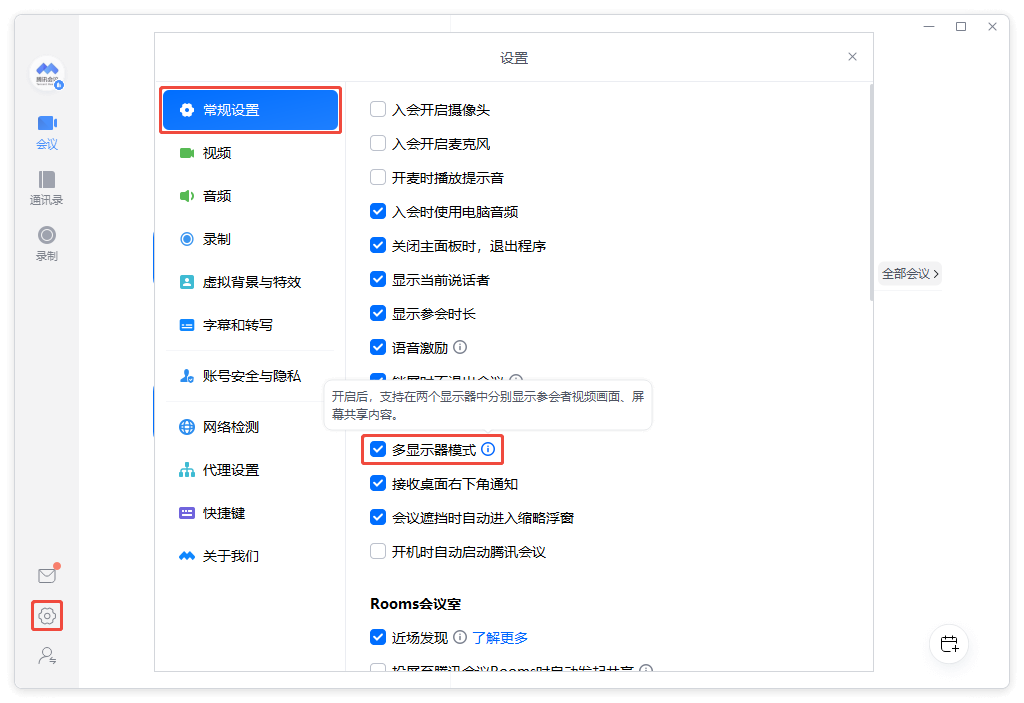Uncheck 入会时使用电脑音频

click(x=377, y=211)
